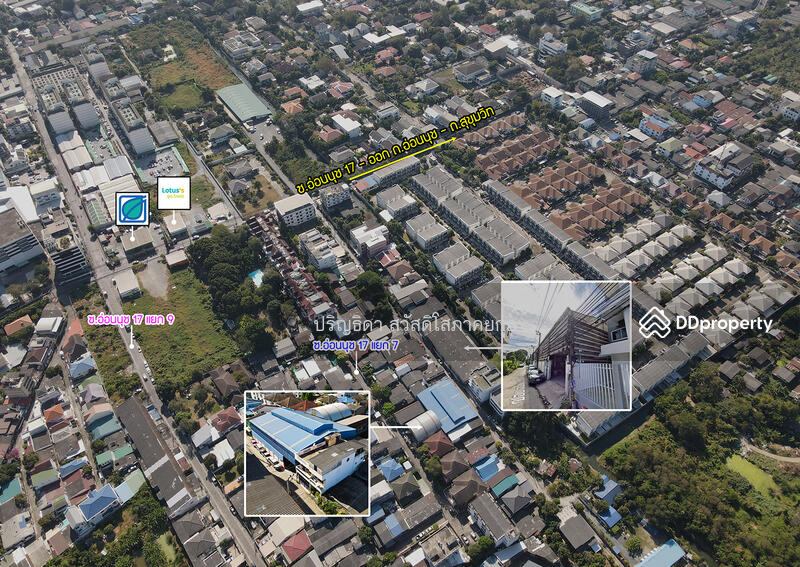This screenshot has height=567, width=800.
Task: Click the yellow ซ.อ่อนนุช 17 road label
Action: tap(382, 158)
